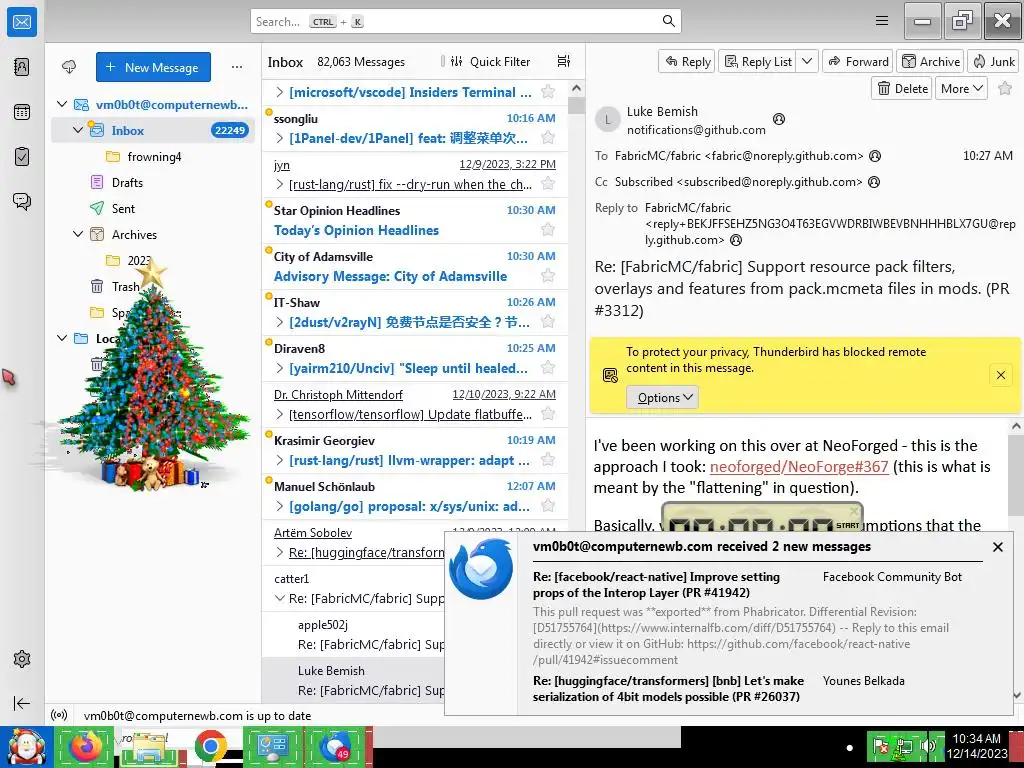Open the Mail space icon
This screenshot has width=1024, height=768.
point(22,22)
